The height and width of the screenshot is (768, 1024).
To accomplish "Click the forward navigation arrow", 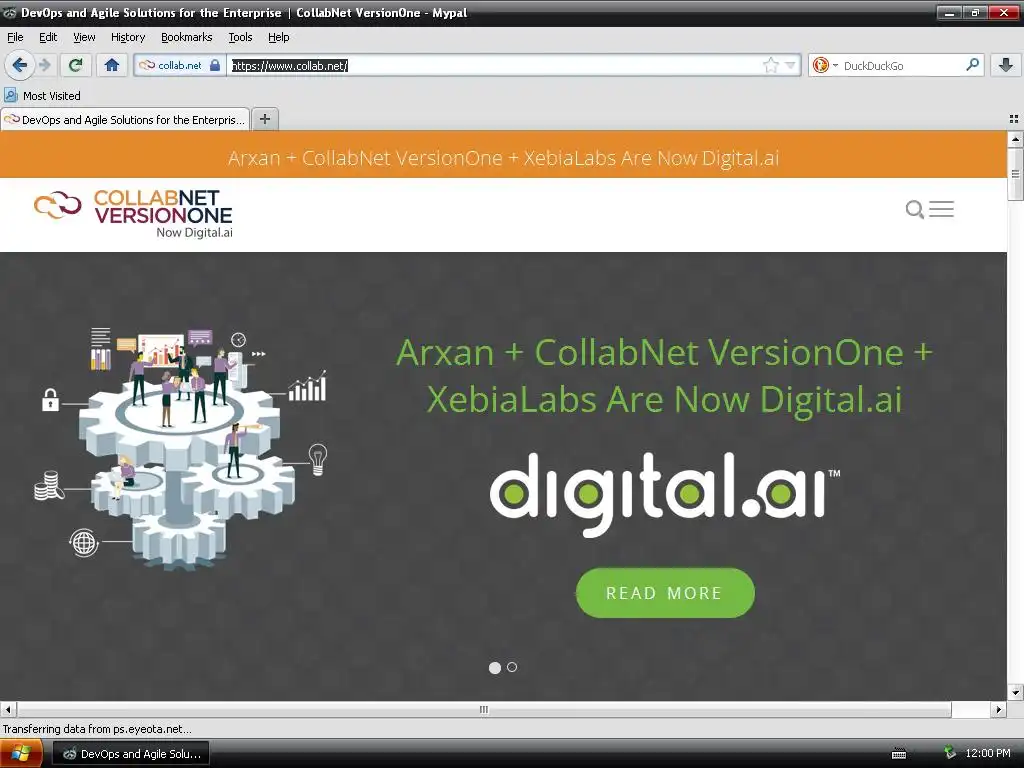I will tap(44, 65).
